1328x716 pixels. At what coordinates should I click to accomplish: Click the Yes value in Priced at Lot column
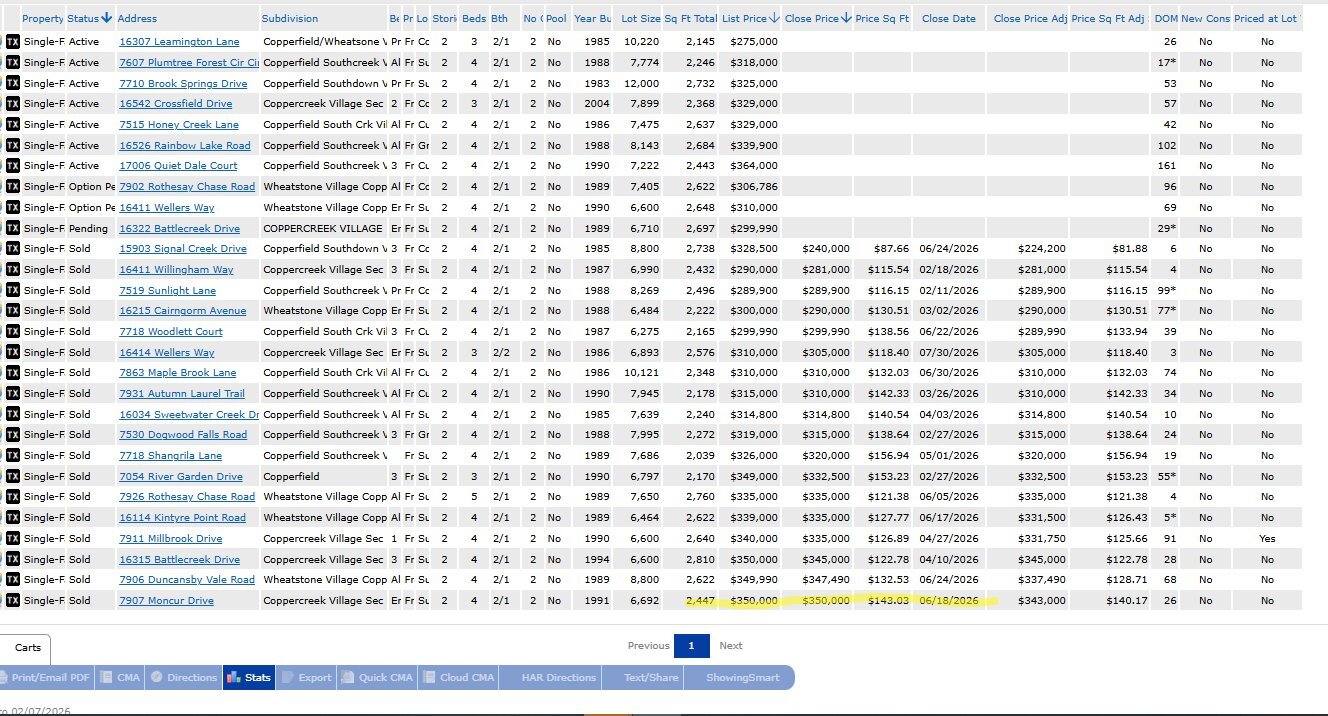(x=1267, y=538)
